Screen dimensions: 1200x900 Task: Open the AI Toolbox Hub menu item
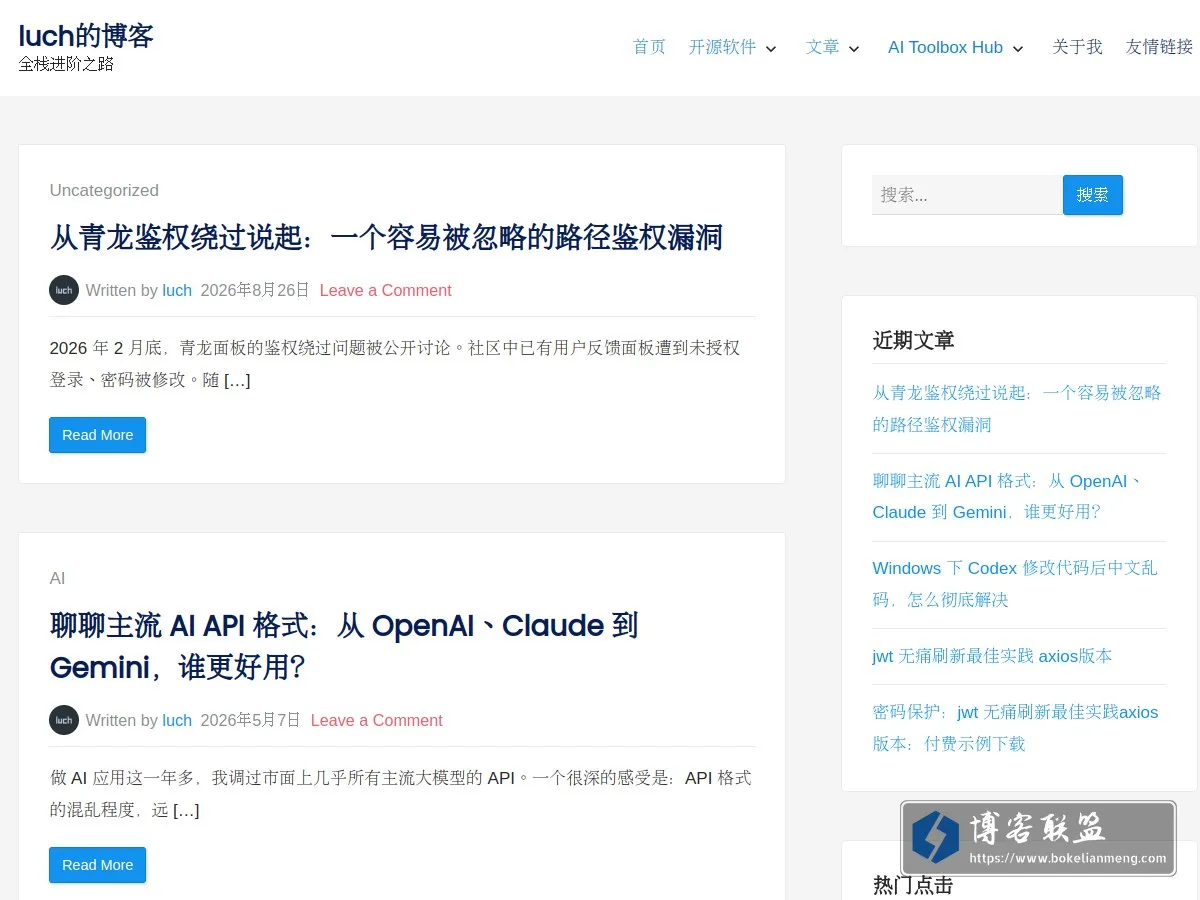pos(945,47)
